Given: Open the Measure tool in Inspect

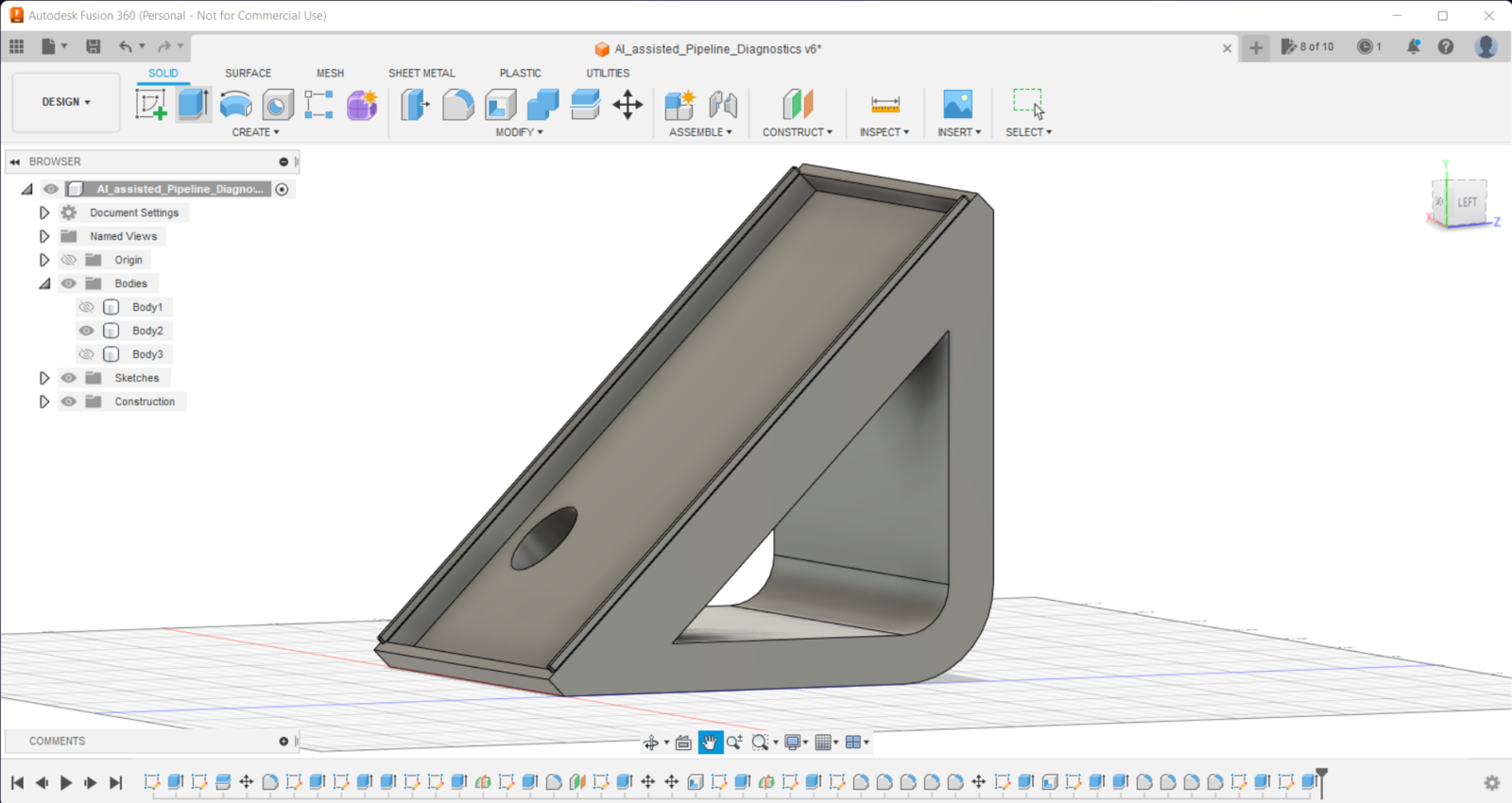Looking at the screenshot, I should (885, 104).
